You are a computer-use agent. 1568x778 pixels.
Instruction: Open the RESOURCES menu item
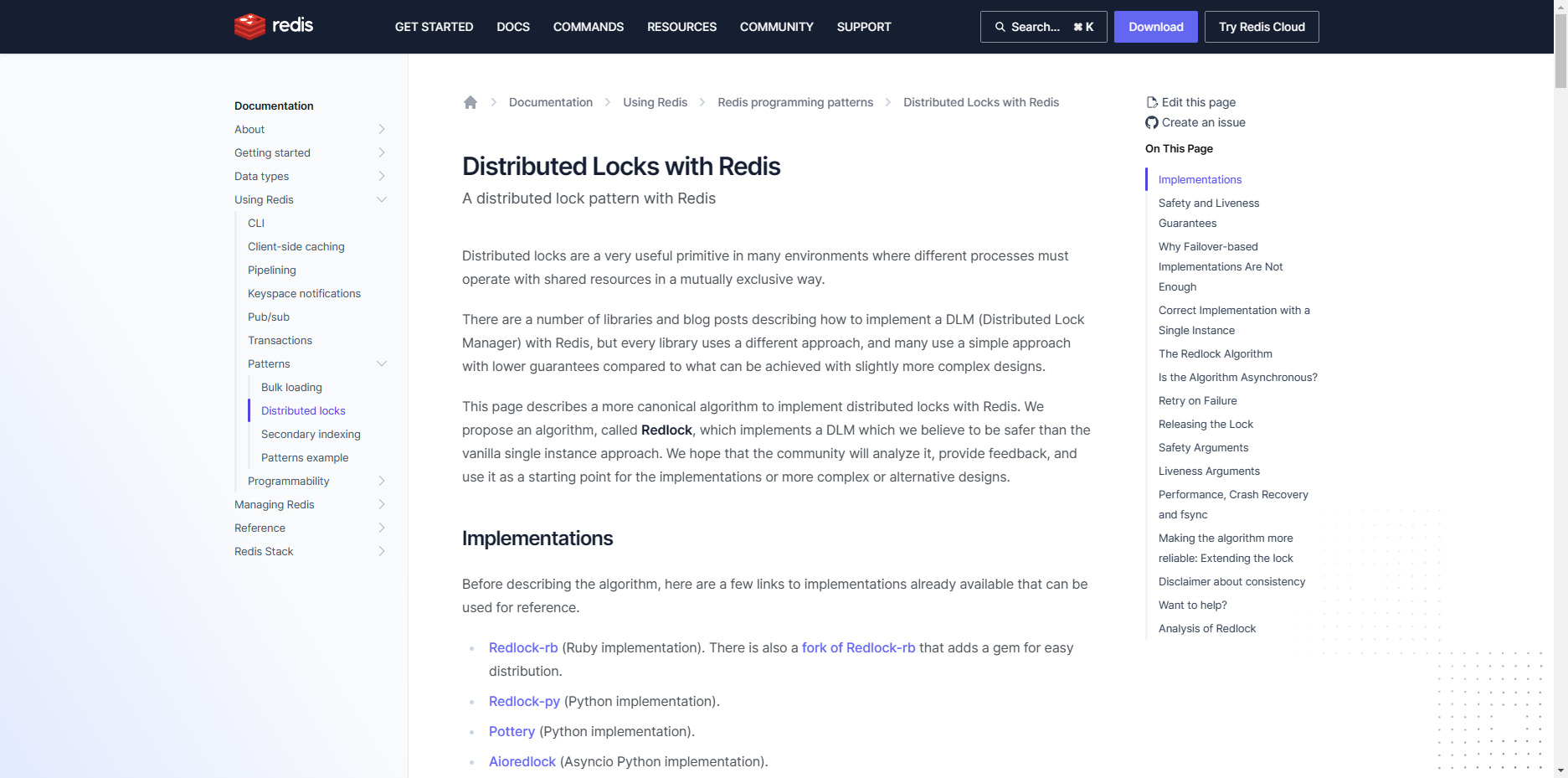(681, 26)
